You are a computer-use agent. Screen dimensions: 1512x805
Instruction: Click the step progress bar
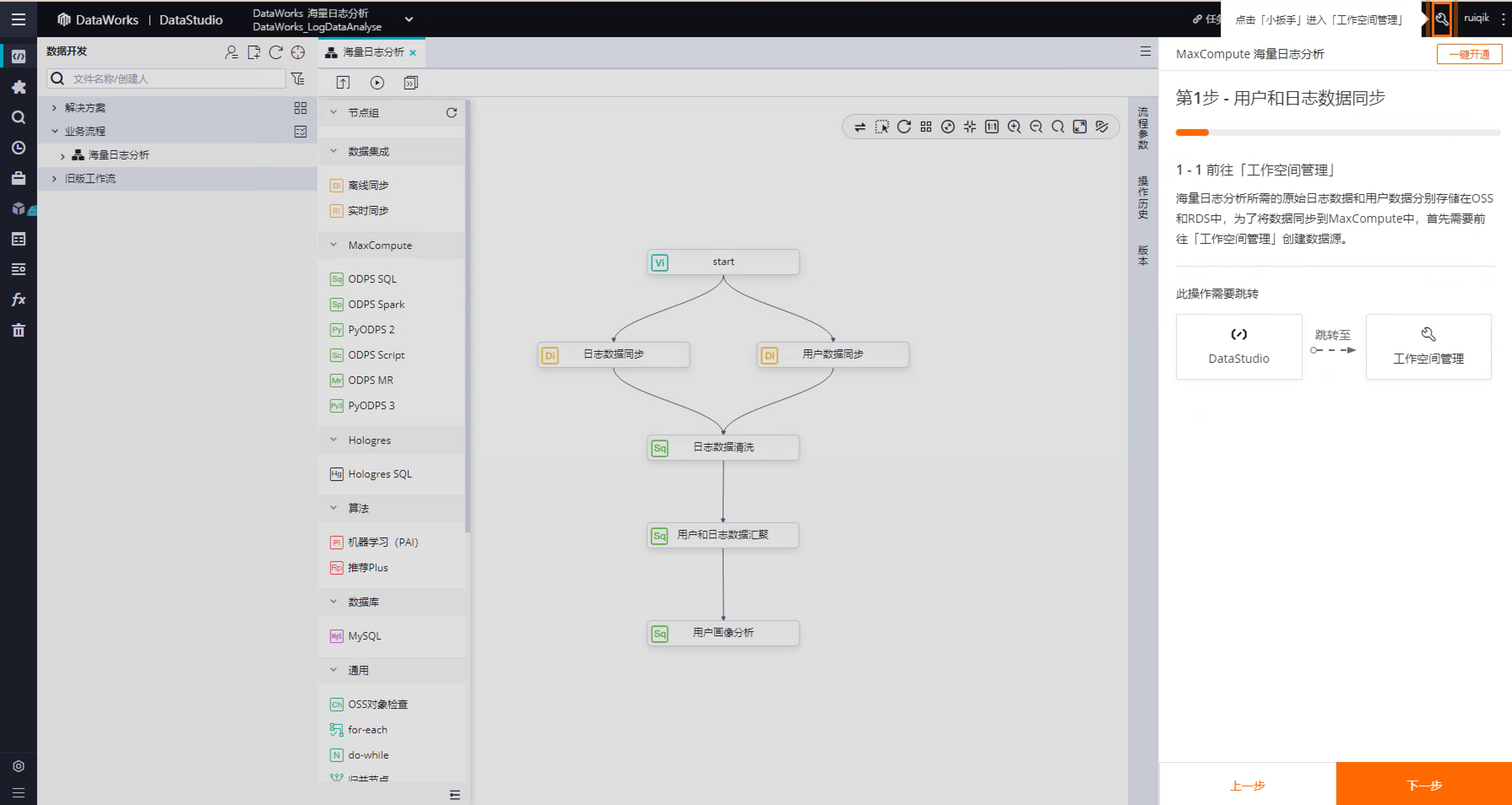[x=1338, y=132]
